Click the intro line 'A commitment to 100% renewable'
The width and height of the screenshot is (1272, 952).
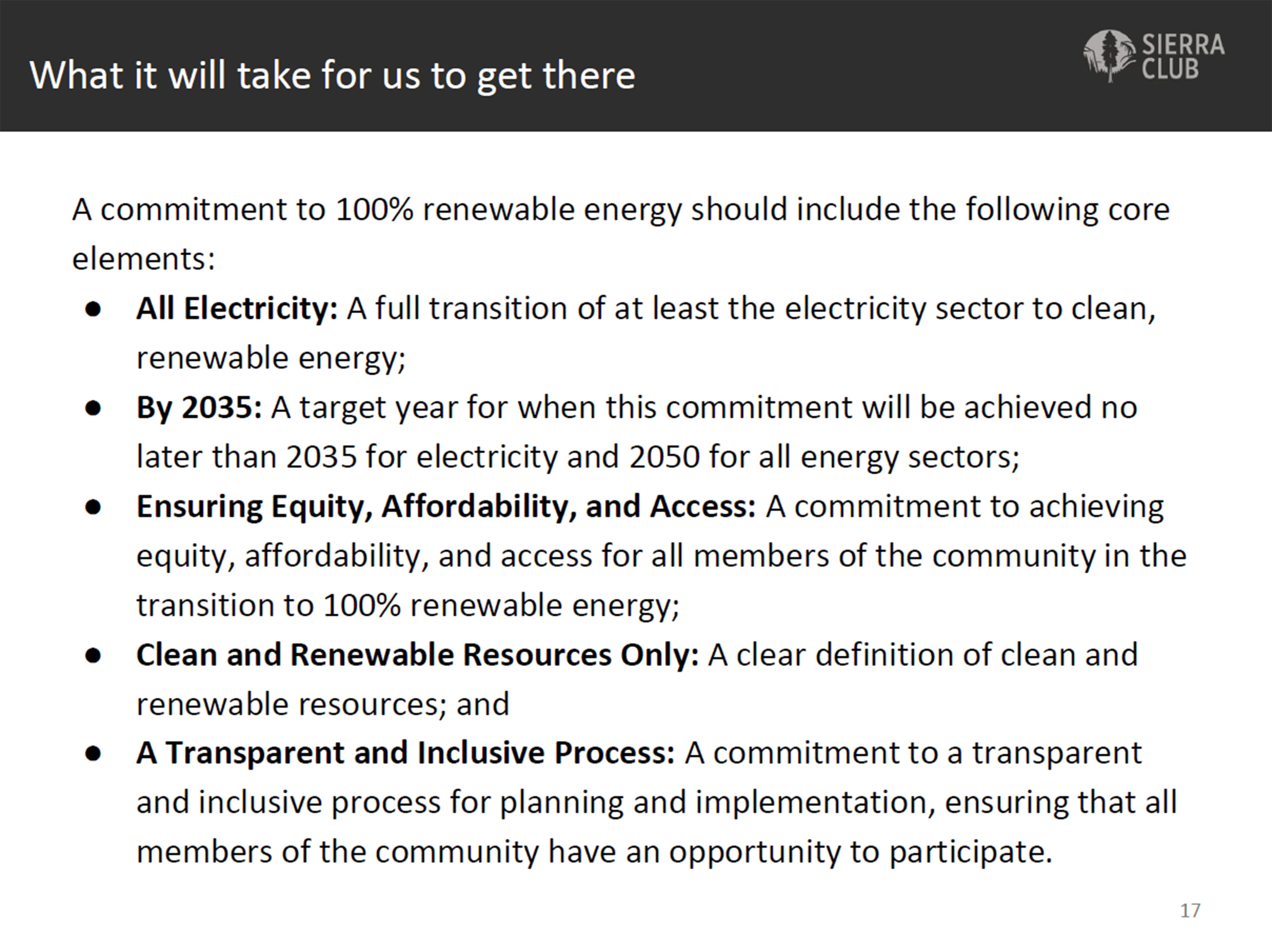point(620,209)
